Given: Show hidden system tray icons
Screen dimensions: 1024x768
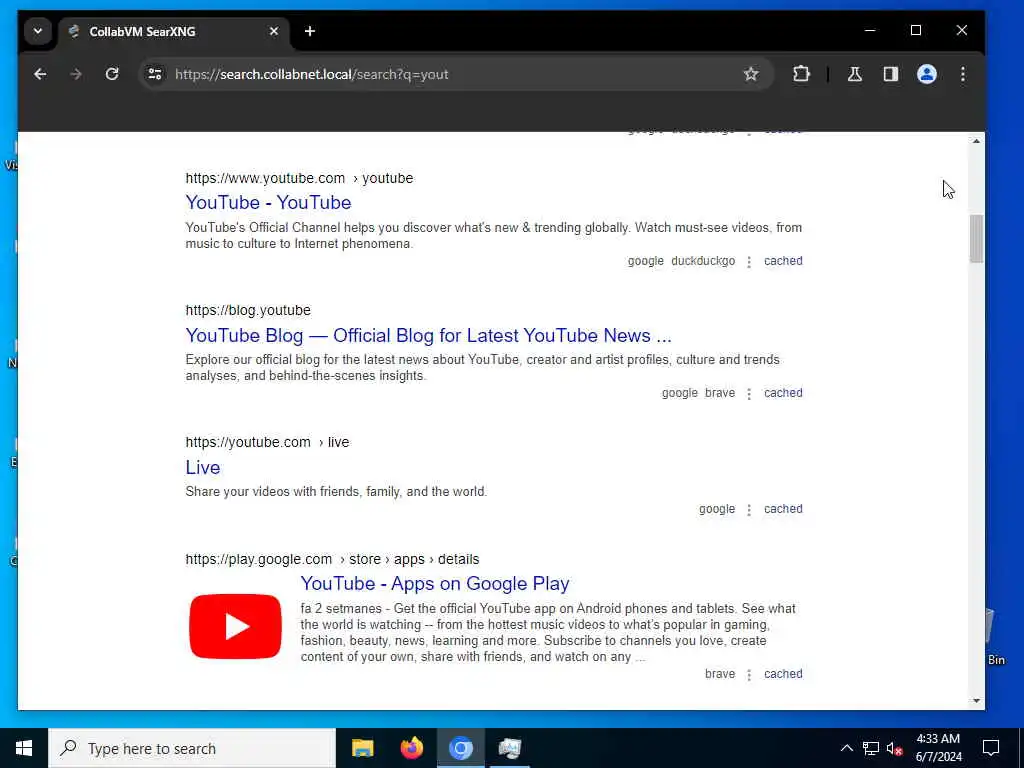Looking at the screenshot, I should coord(846,748).
